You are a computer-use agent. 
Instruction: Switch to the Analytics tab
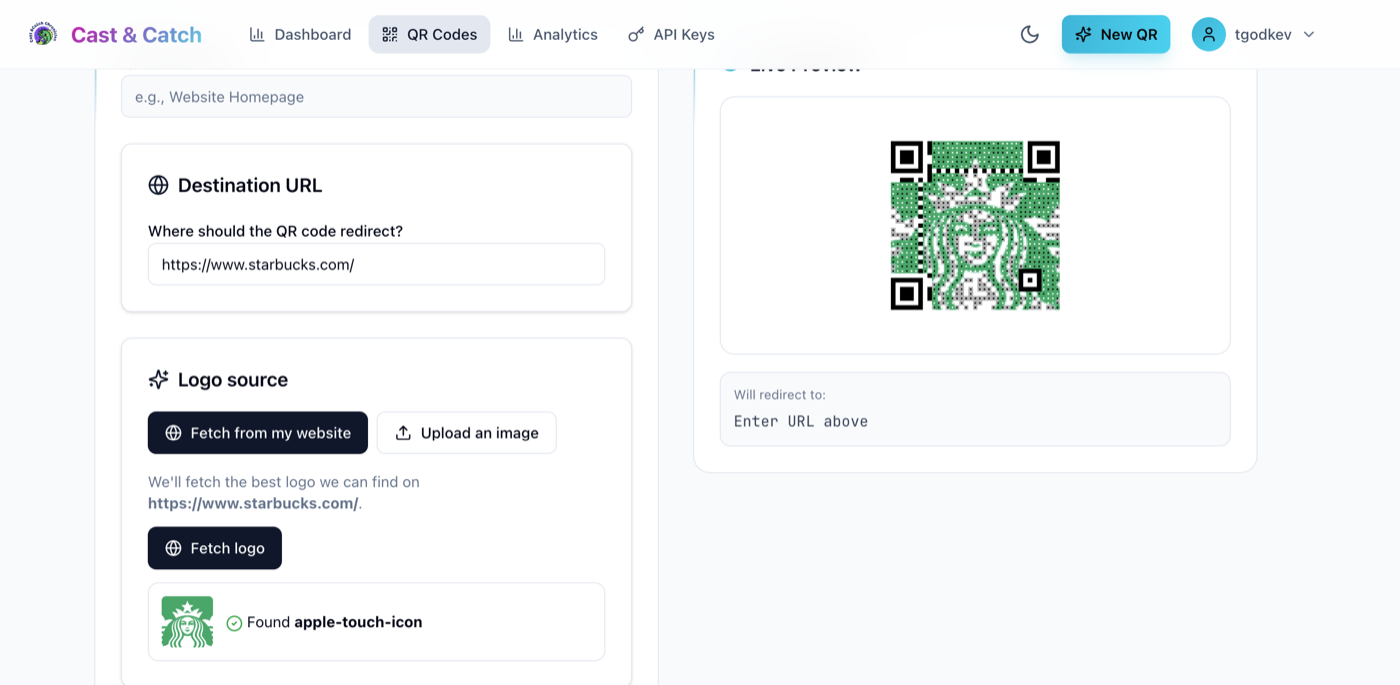pyautogui.click(x=552, y=34)
